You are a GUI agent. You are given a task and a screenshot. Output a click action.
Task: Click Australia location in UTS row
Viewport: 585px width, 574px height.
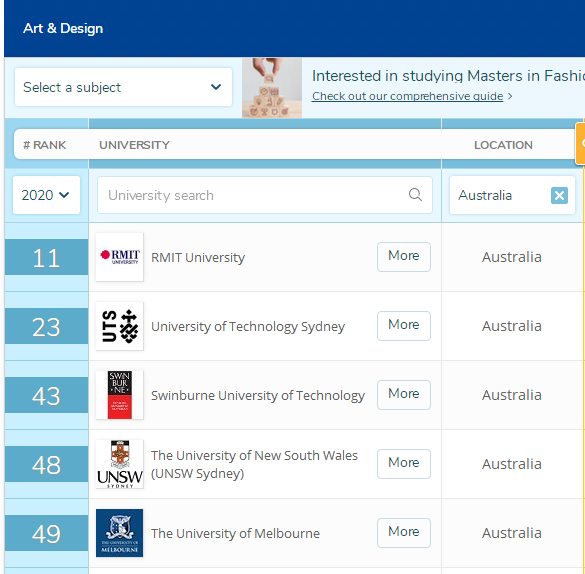pos(512,326)
